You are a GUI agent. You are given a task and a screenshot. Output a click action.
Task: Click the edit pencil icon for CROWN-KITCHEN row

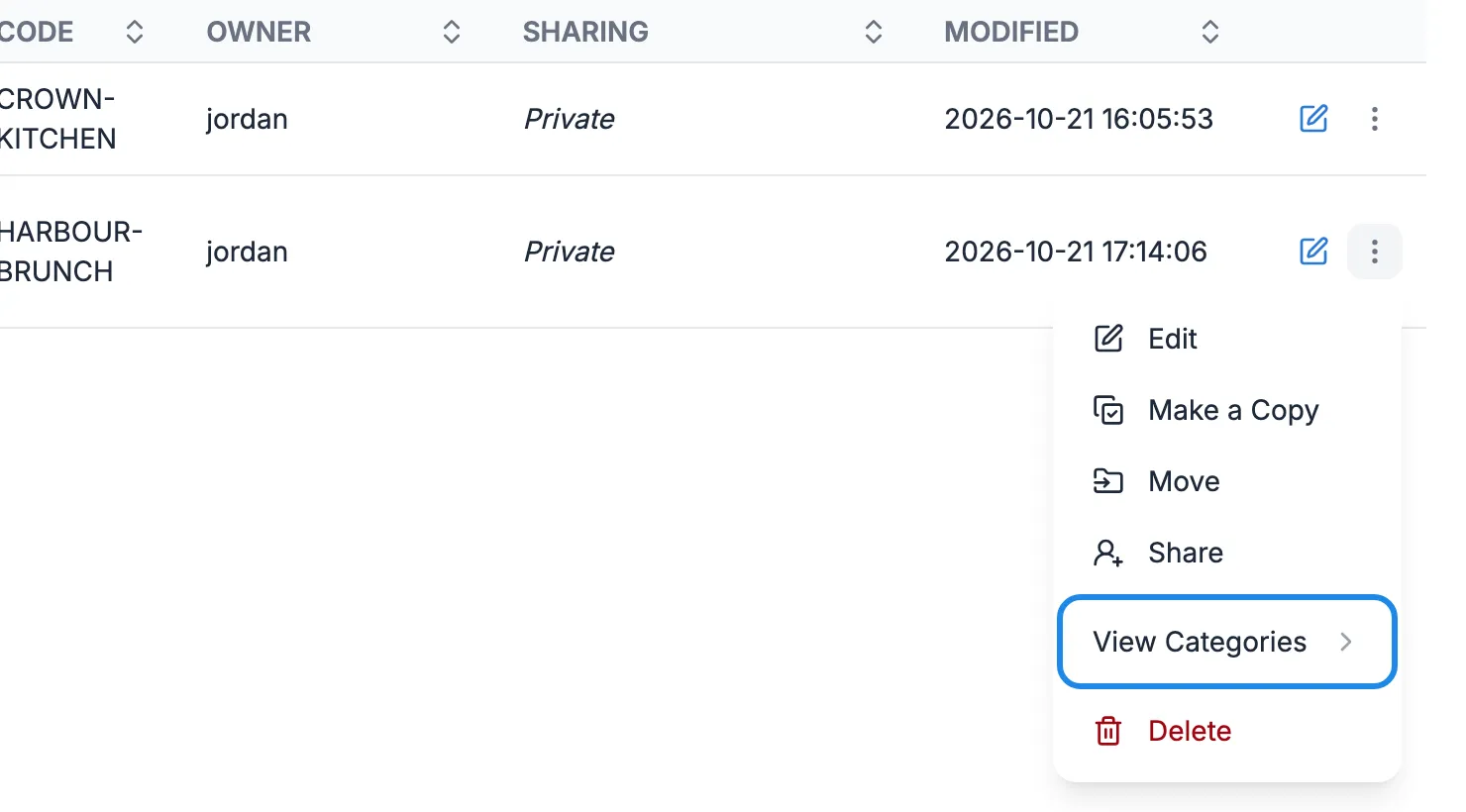tap(1313, 119)
